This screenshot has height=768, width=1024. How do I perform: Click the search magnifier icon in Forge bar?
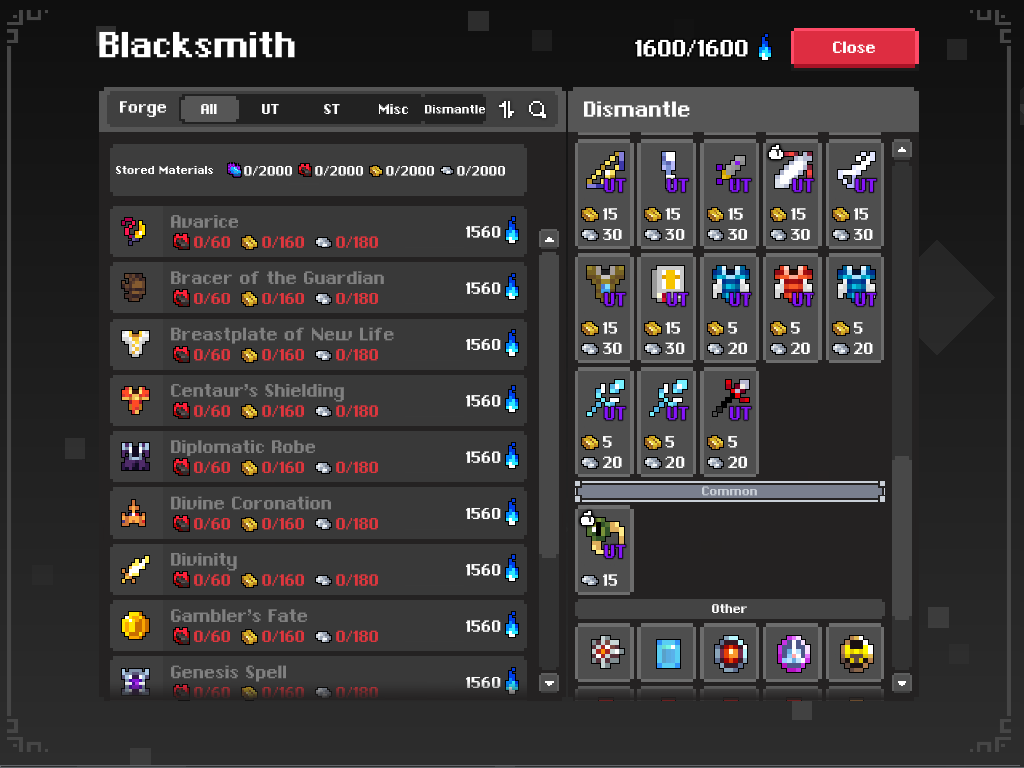(x=537, y=109)
